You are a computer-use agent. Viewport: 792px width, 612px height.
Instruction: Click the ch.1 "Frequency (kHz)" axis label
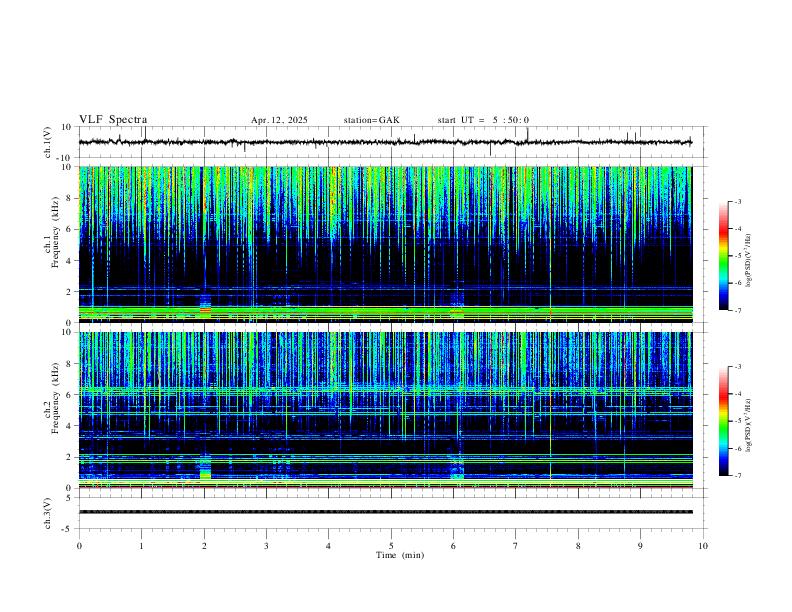click(56, 232)
